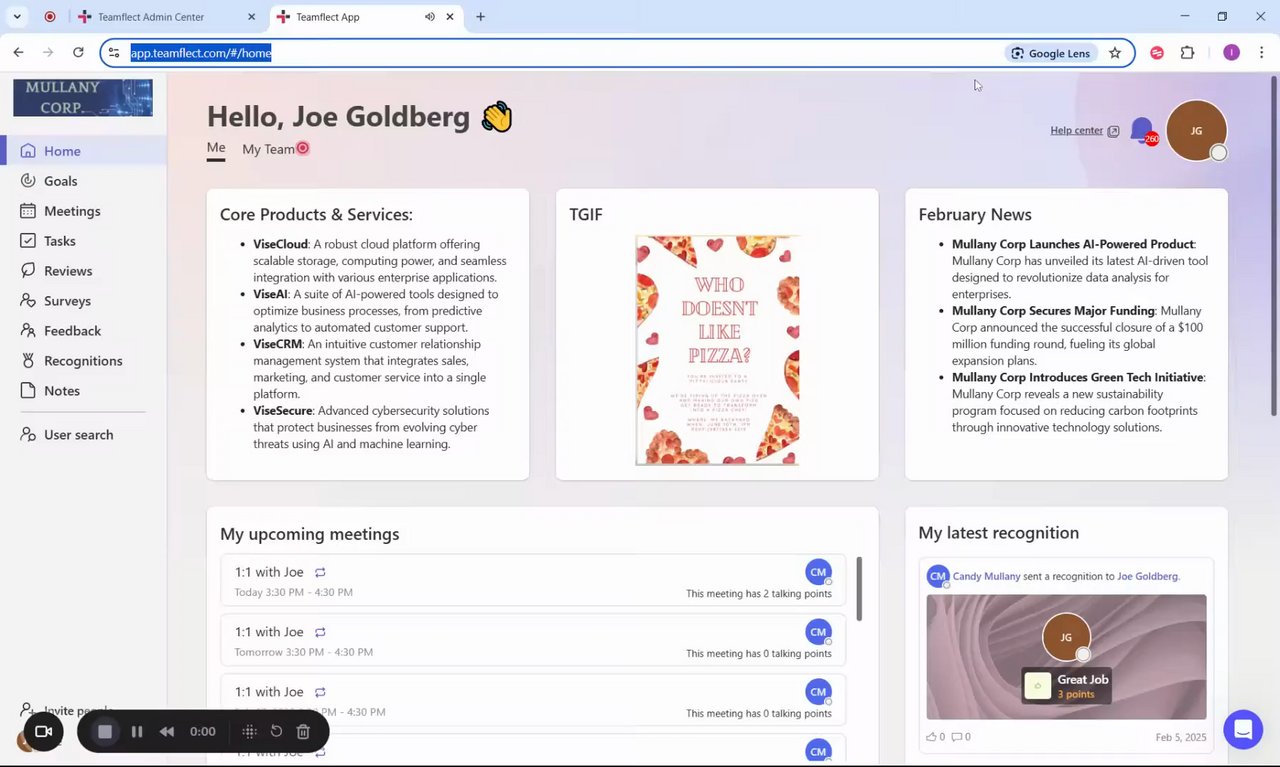This screenshot has width=1280, height=767.
Task: Open a new browser tab with plus icon
Action: tap(480, 17)
